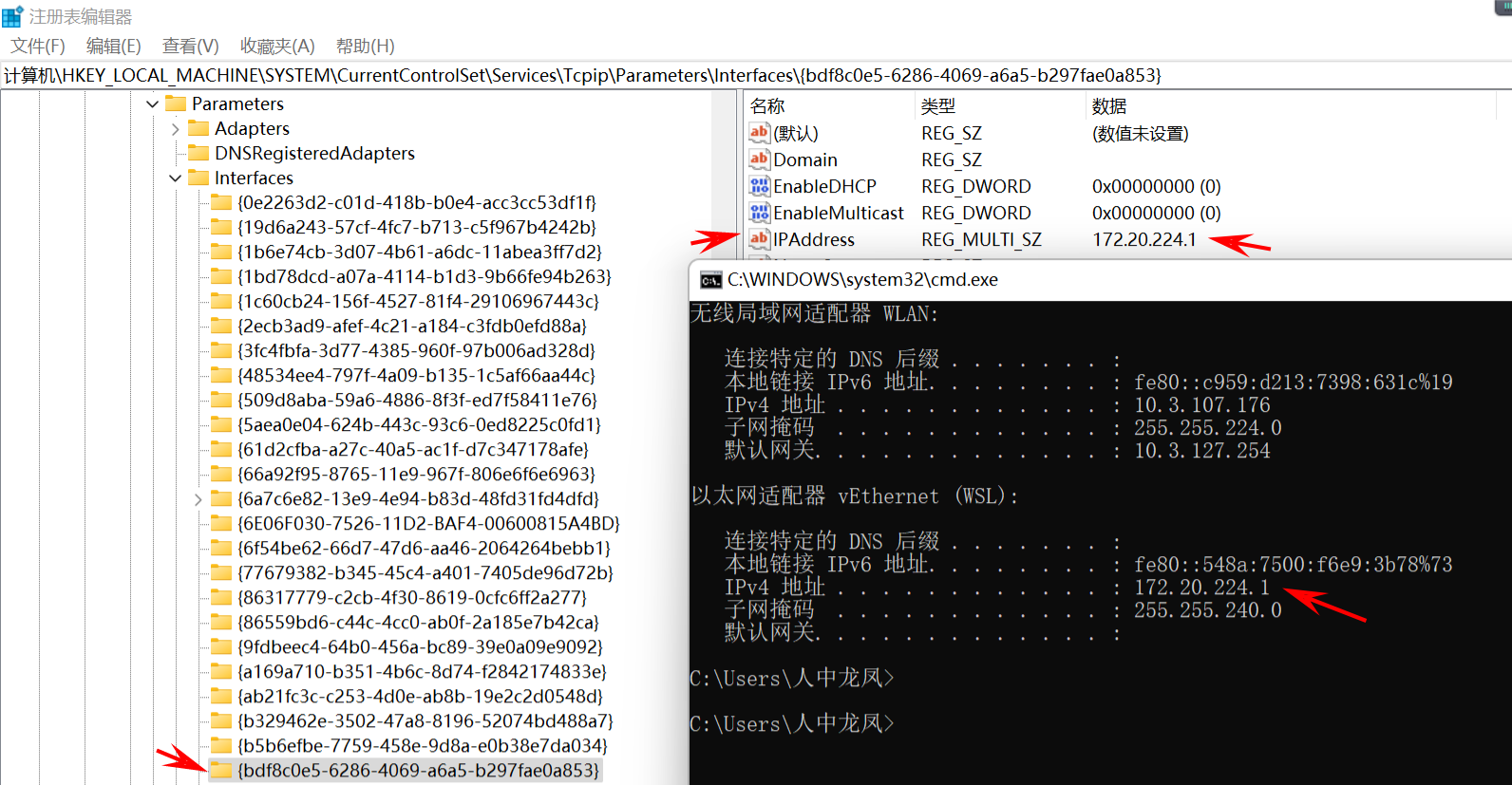The image size is (1512, 785).
Task: Select the {bdf8c0e5-6286-4069...} registry key
Action: point(418,770)
